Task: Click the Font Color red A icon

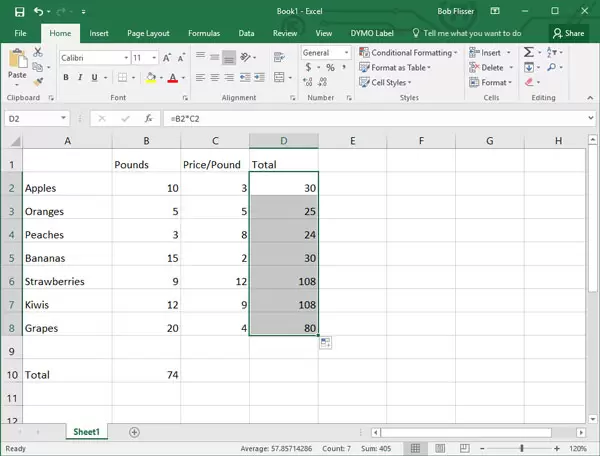Action: point(172,78)
